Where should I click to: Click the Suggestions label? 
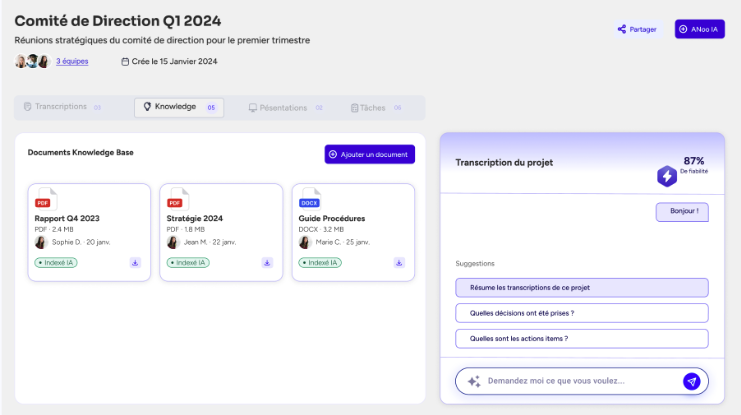point(475,264)
